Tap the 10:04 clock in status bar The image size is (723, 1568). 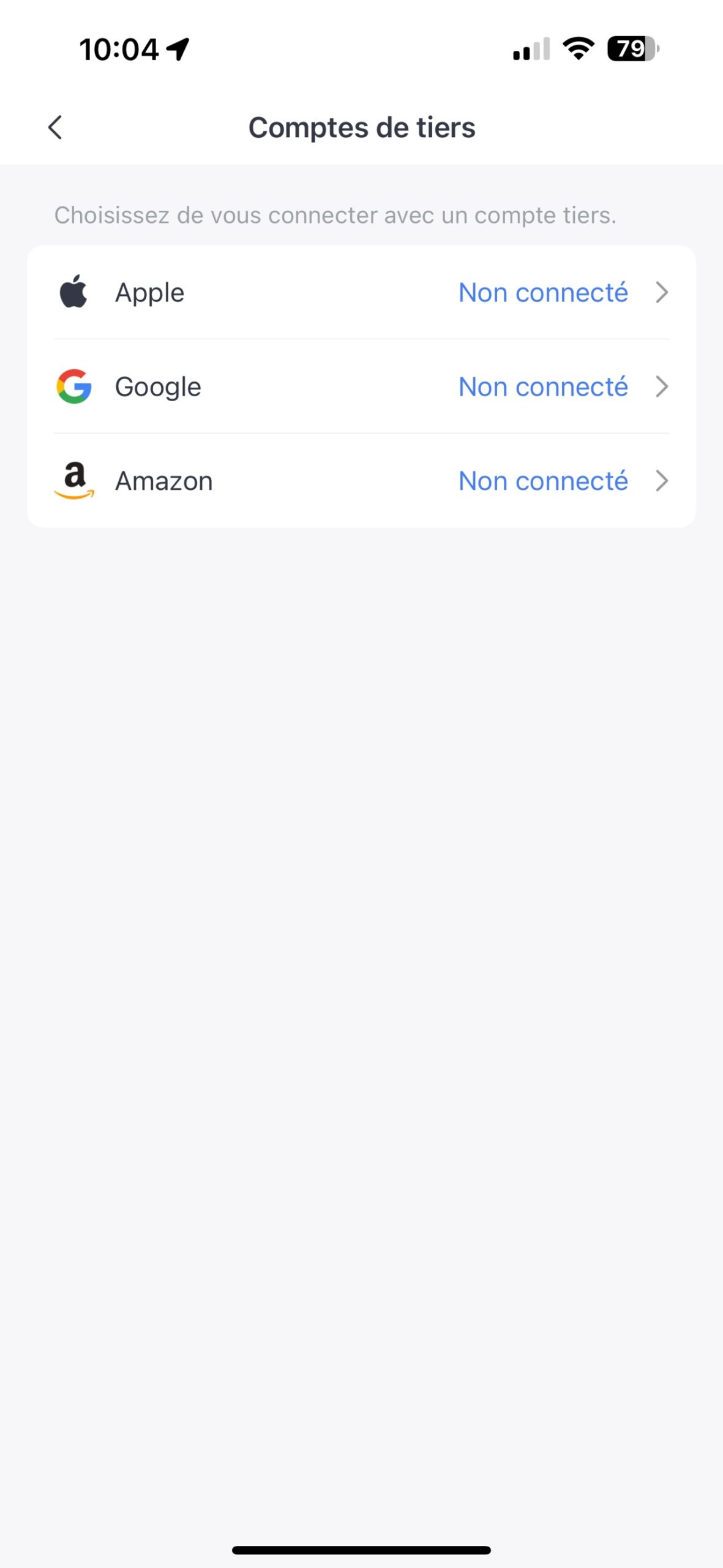[119, 50]
